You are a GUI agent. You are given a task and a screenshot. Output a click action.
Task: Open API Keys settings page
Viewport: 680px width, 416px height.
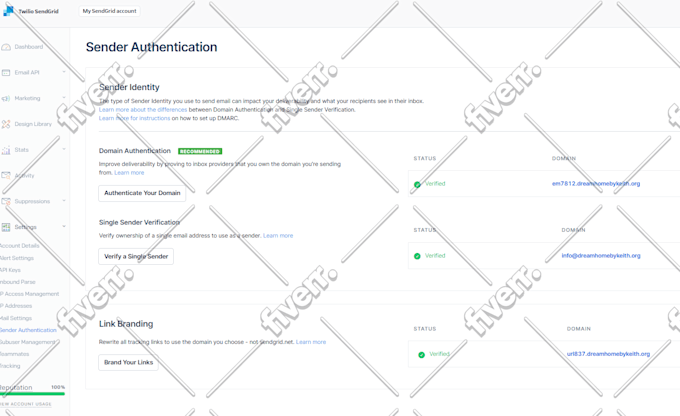[10, 270]
